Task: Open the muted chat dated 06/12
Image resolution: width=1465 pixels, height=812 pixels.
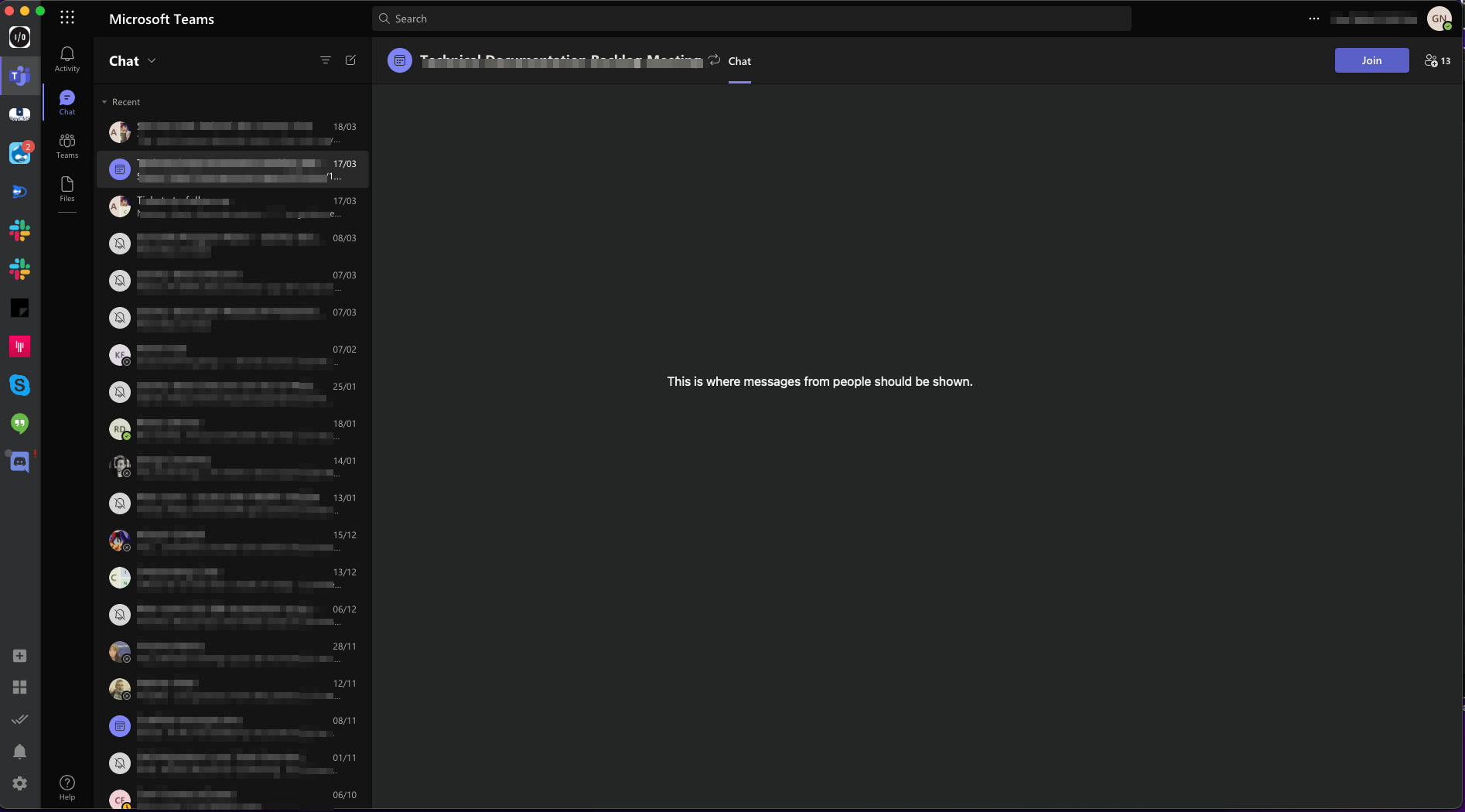Action: point(233,615)
